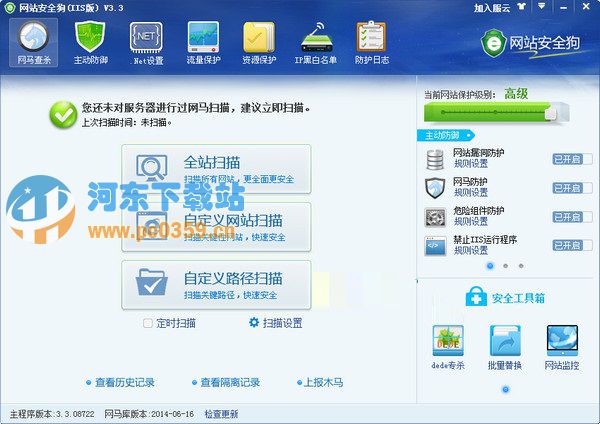Image resolution: width=600 pixels, height=424 pixels.
Task: Click the green checkmark status icon
Action: 64,114
